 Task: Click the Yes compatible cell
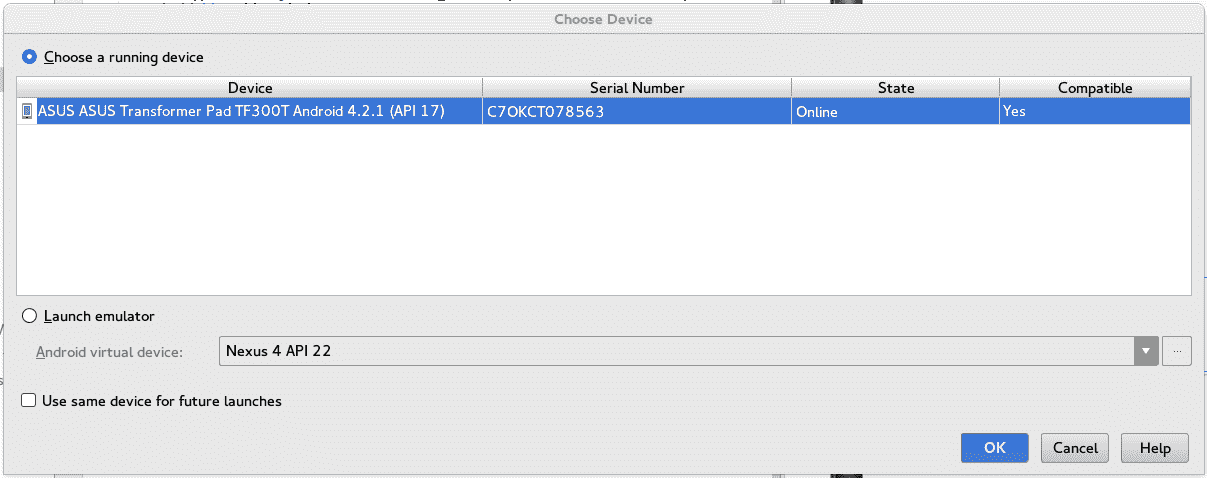[1095, 112]
